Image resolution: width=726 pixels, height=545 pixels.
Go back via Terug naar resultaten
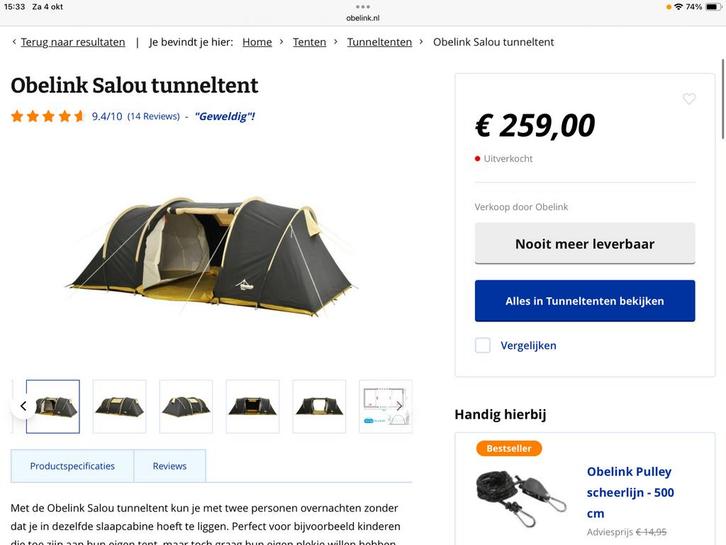pyautogui.click(x=72, y=42)
